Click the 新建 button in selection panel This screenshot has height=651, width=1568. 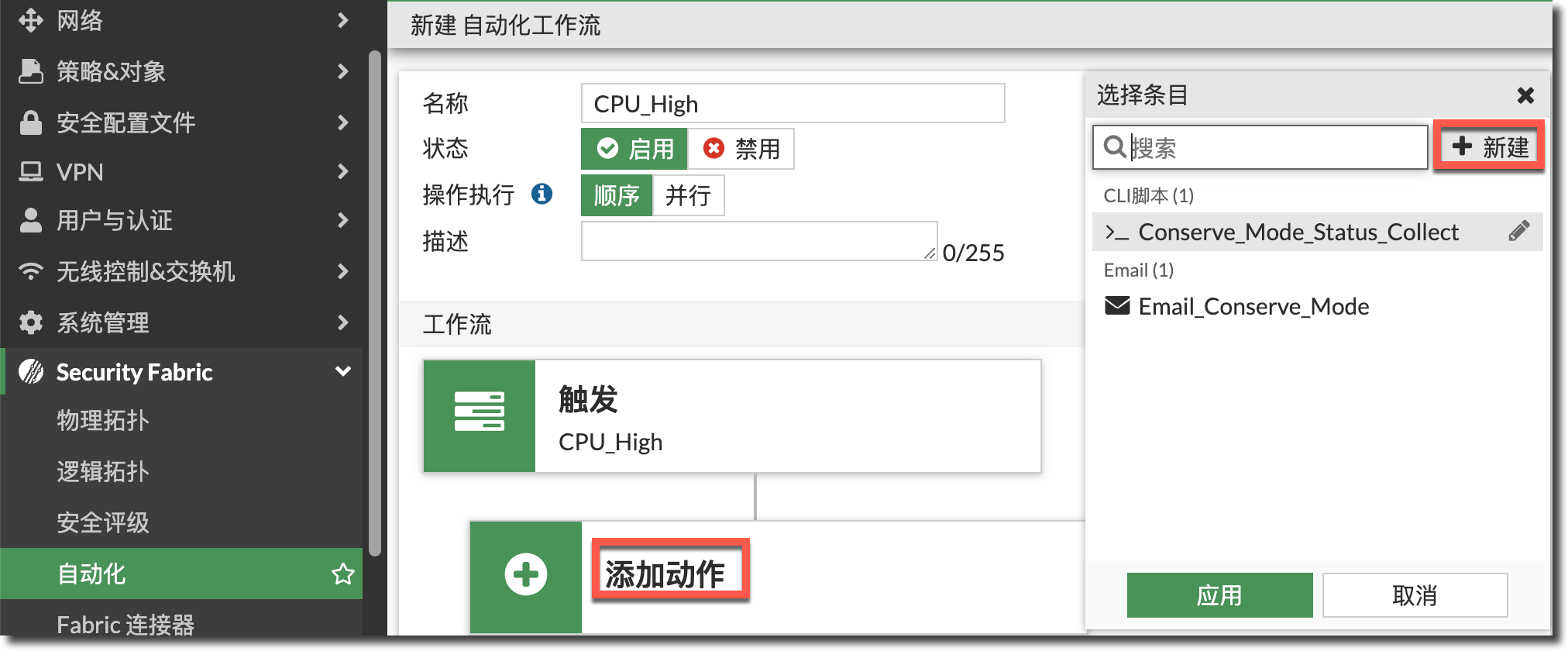pos(1489,146)
